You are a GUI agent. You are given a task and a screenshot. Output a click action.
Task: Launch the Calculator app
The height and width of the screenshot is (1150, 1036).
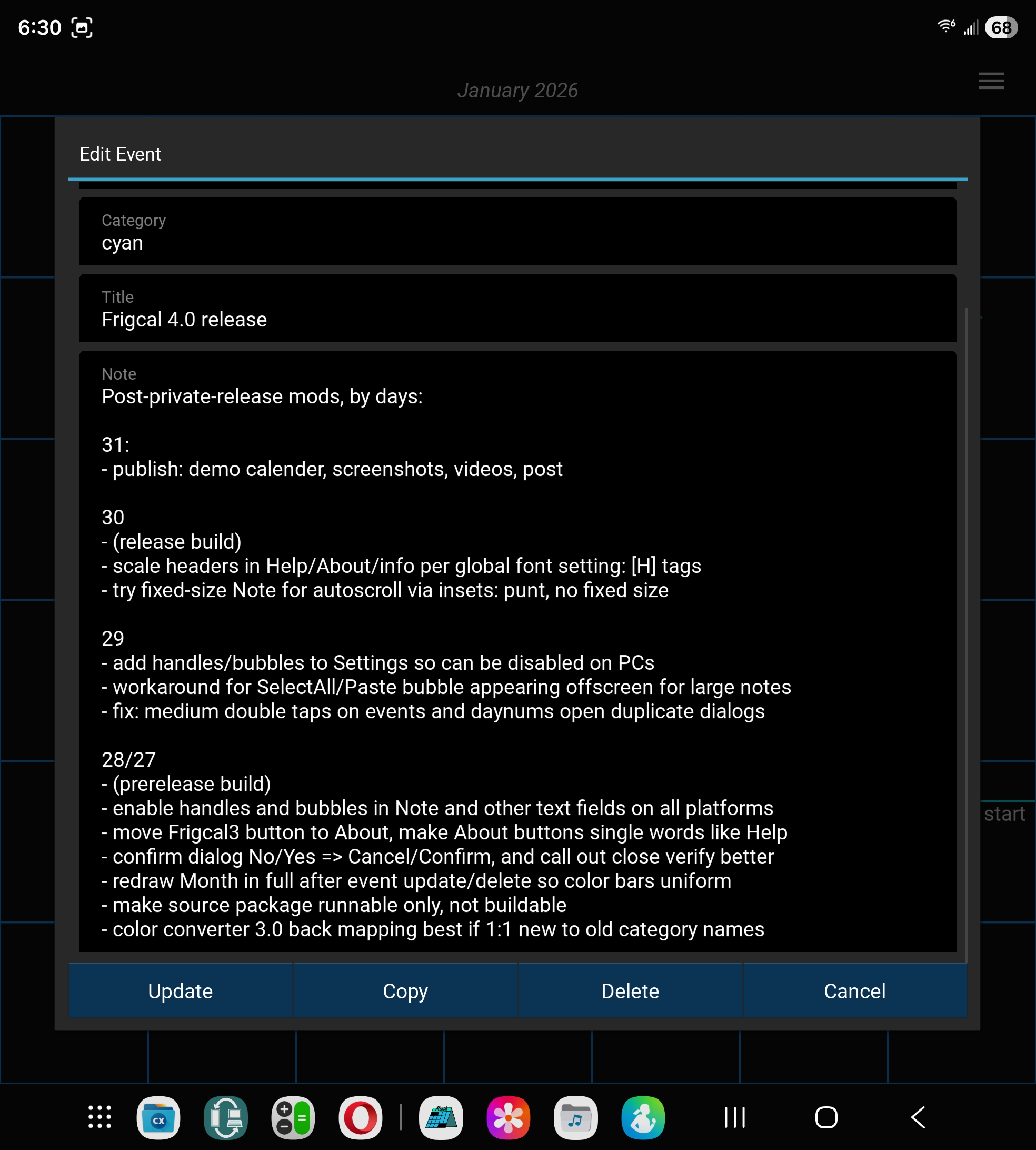[x=293, y=1117]
